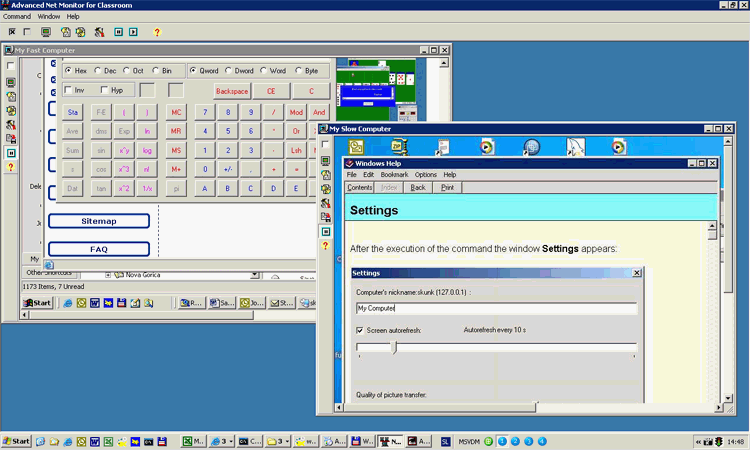Click the yellow help question mark in main toolbar
The image size is (750, 450).
pos(156,32)
